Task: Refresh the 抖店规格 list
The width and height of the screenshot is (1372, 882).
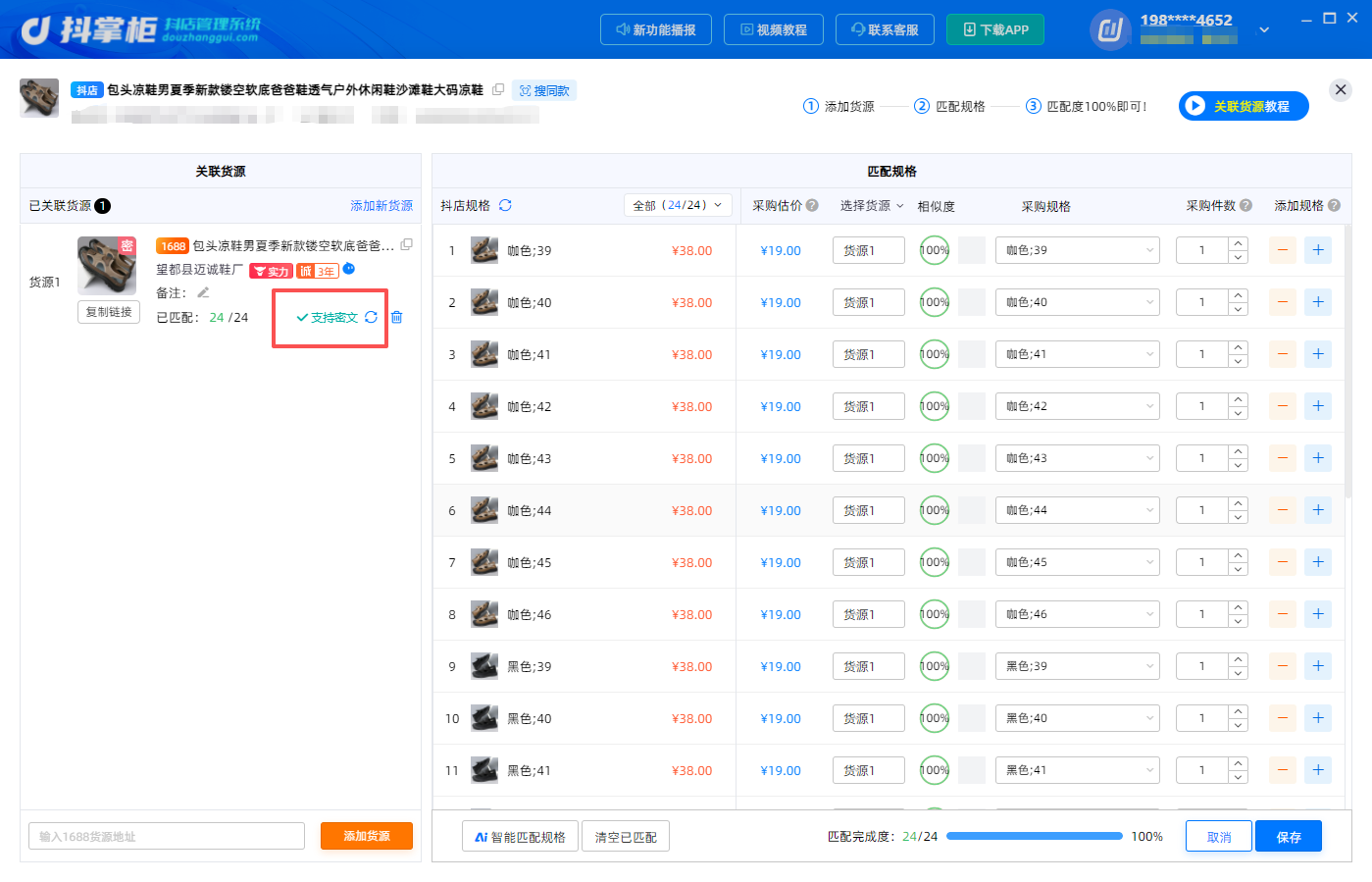Action: (x=505, y=205)
